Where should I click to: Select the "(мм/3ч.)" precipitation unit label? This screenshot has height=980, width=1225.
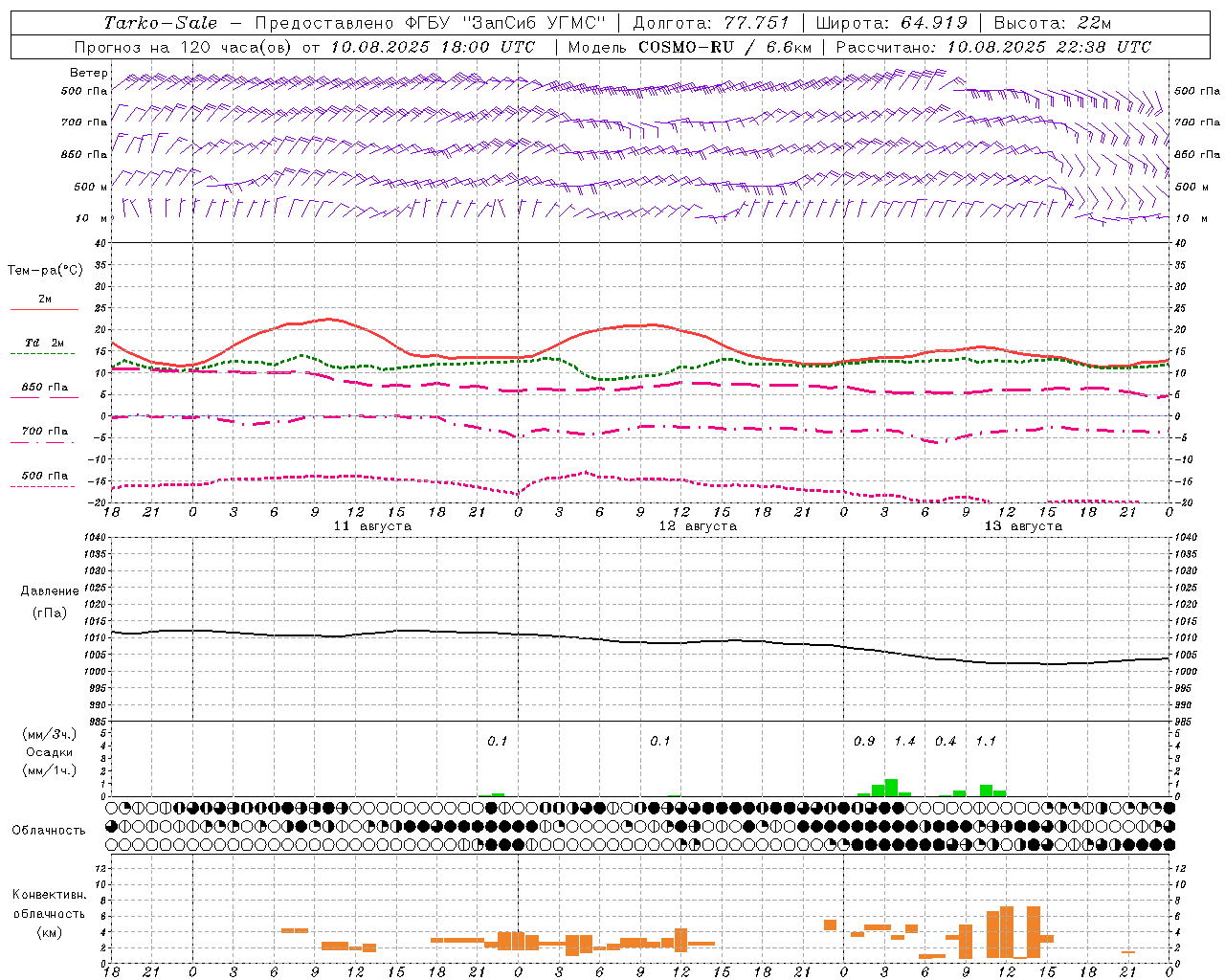50,734
